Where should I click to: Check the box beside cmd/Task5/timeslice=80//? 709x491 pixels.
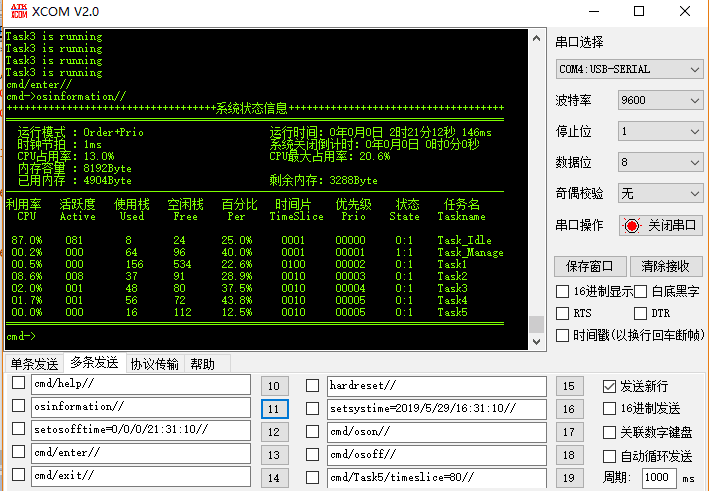click(312, 477)
